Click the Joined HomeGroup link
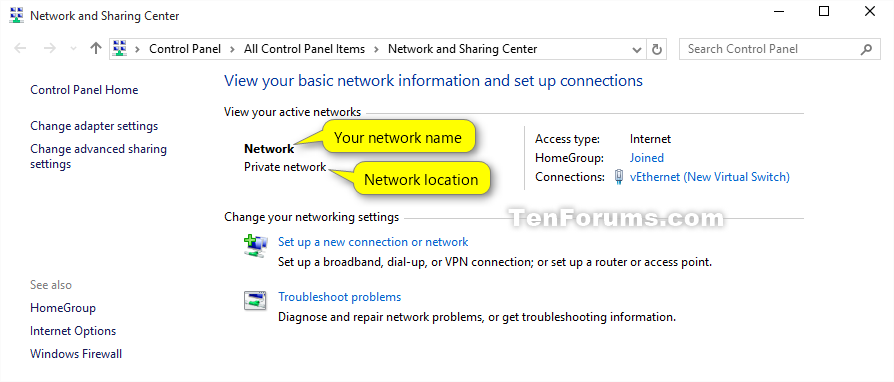The height and width of the screenshot is (382, 894). click(x=647, y=158)
